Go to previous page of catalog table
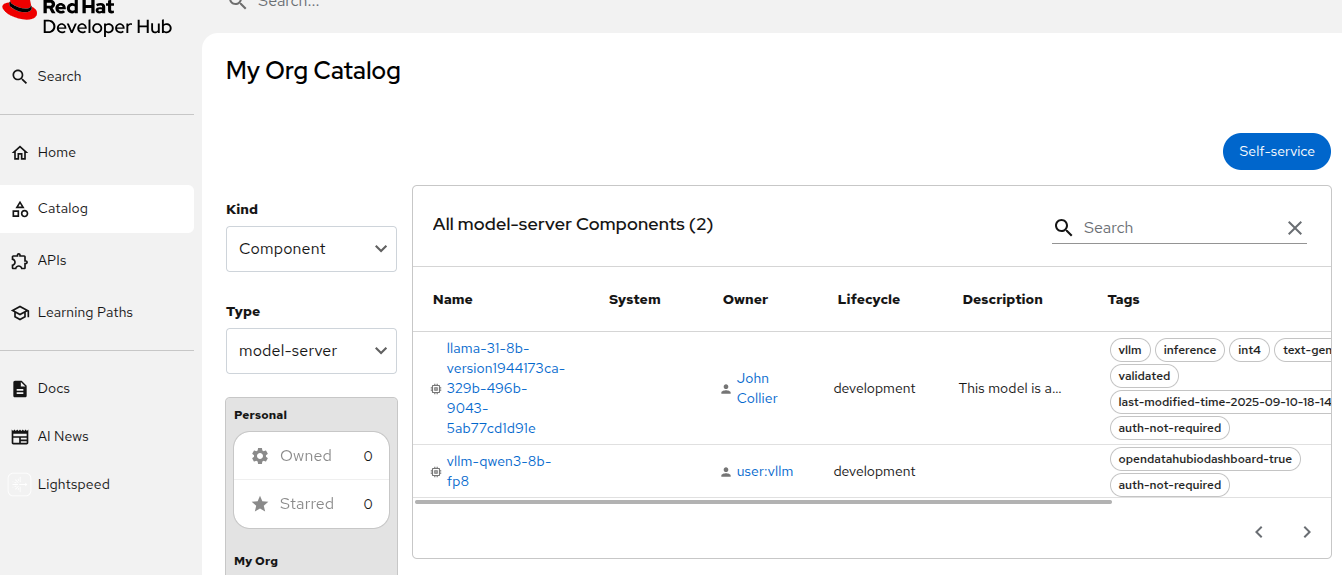The image size is (1342, 575). click(x=1259, y=532)
